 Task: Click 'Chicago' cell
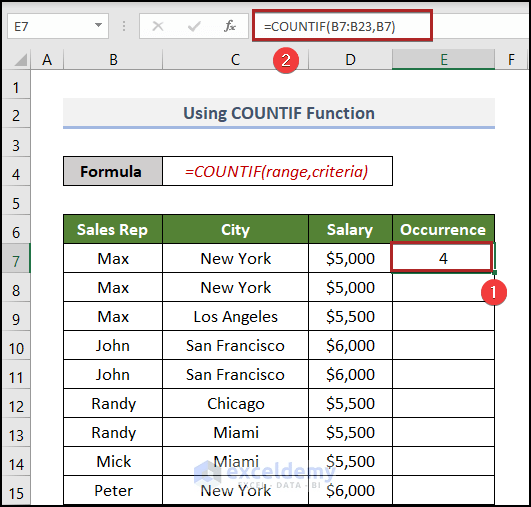(235, 403)
